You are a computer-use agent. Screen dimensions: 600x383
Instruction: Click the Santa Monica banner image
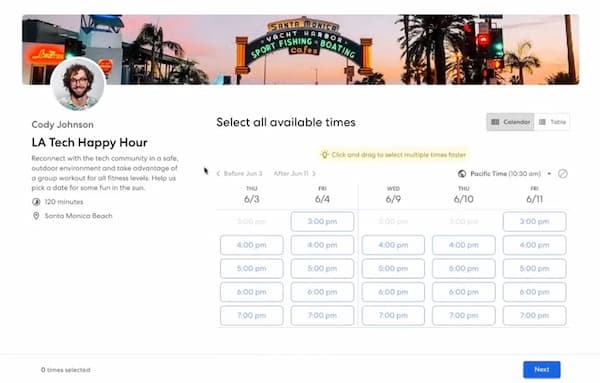[x=300, y=49]
